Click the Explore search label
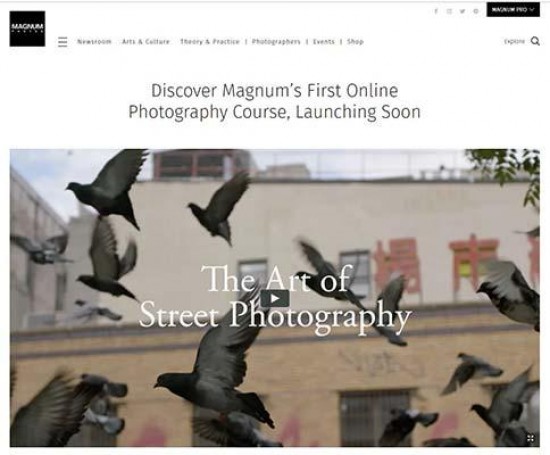Image resolution: width=550 pixels, height=455 pixels. [x=514, y=41]
